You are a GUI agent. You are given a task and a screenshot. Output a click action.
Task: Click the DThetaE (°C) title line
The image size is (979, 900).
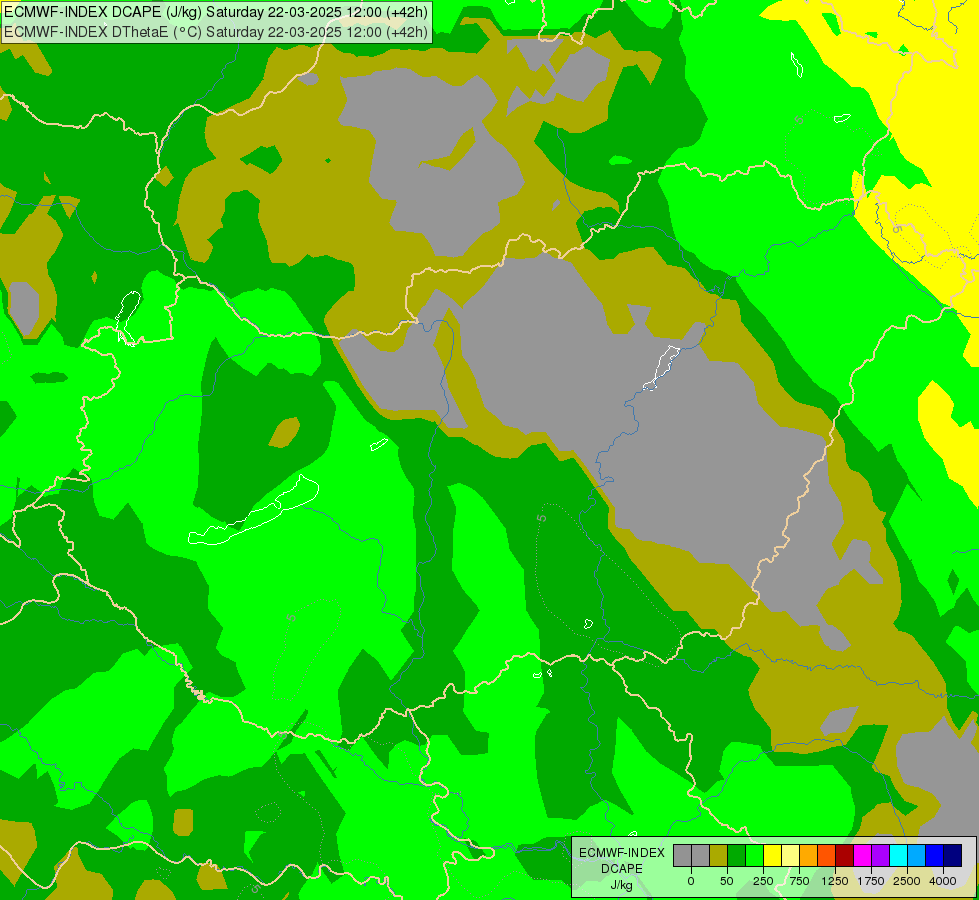tap(215, 32)
